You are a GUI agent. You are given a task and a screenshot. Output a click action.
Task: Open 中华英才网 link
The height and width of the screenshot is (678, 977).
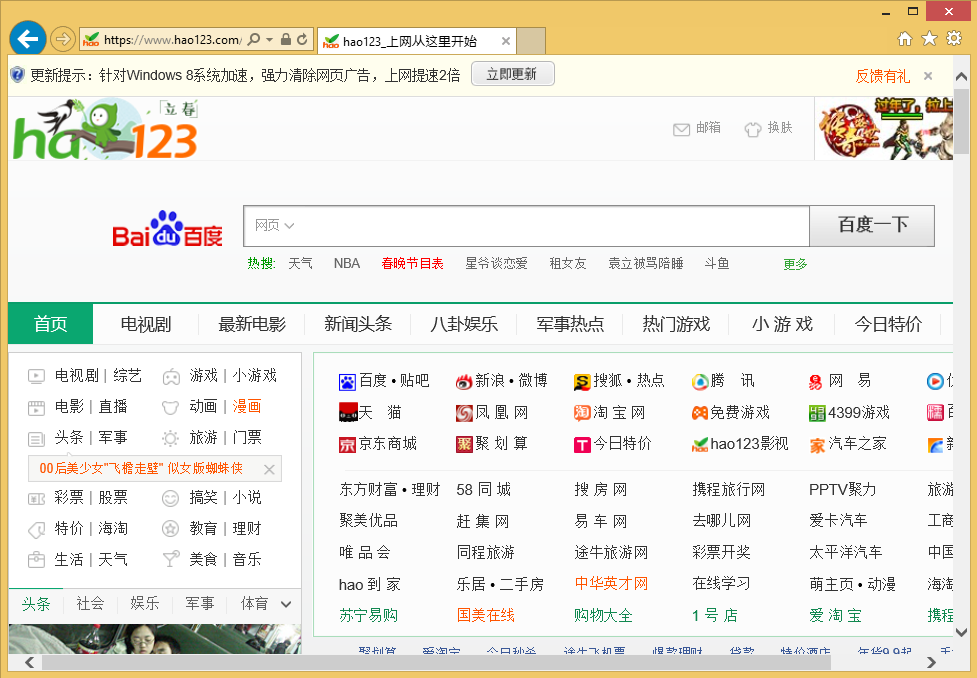(611, 584)
